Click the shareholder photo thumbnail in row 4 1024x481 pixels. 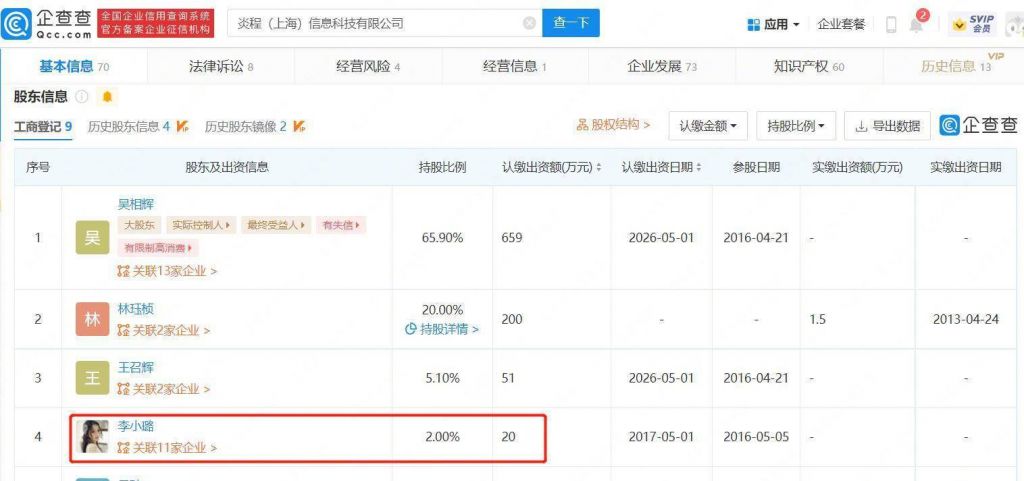91,435
